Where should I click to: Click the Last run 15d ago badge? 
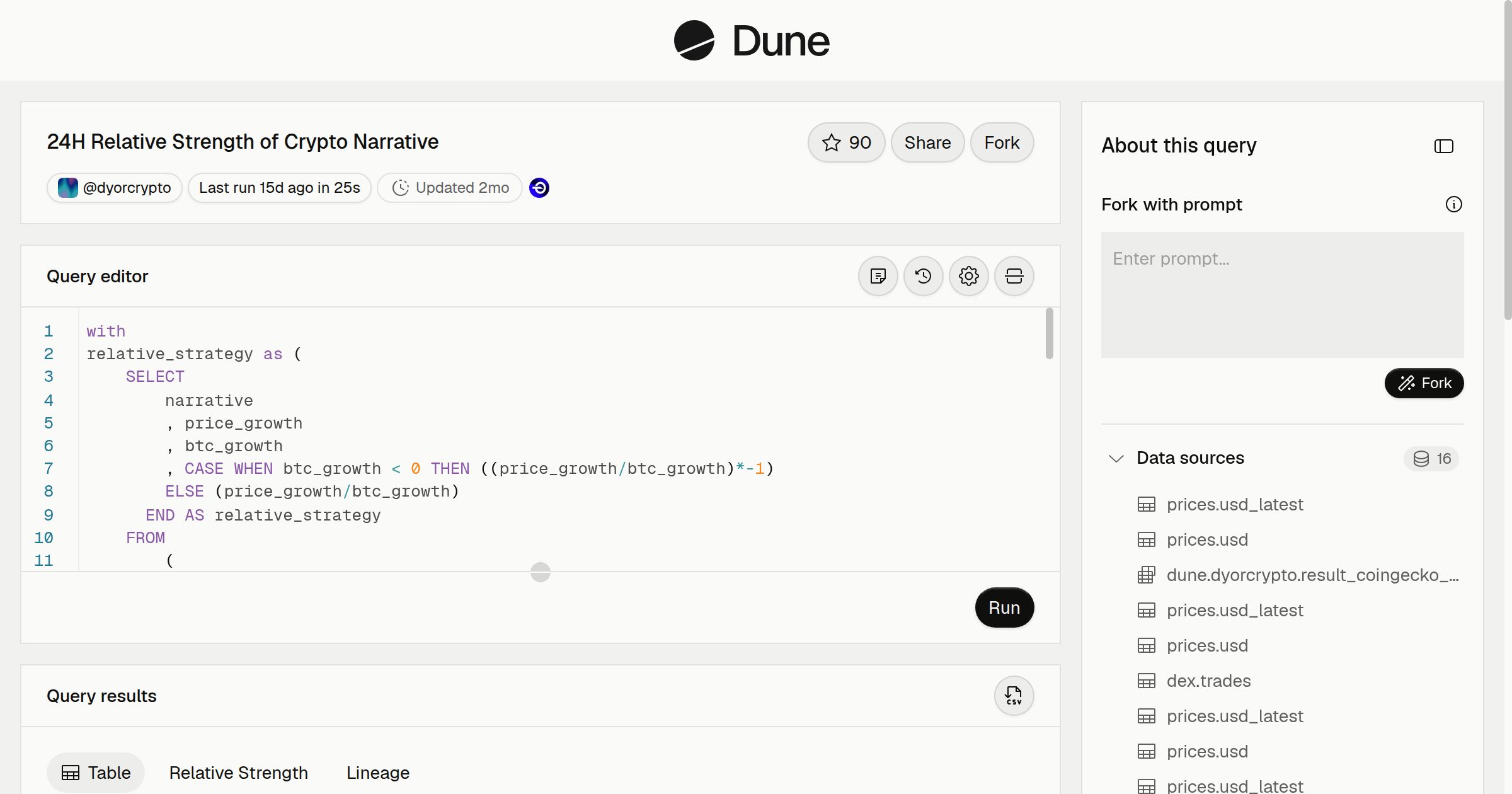click(280, 188)
